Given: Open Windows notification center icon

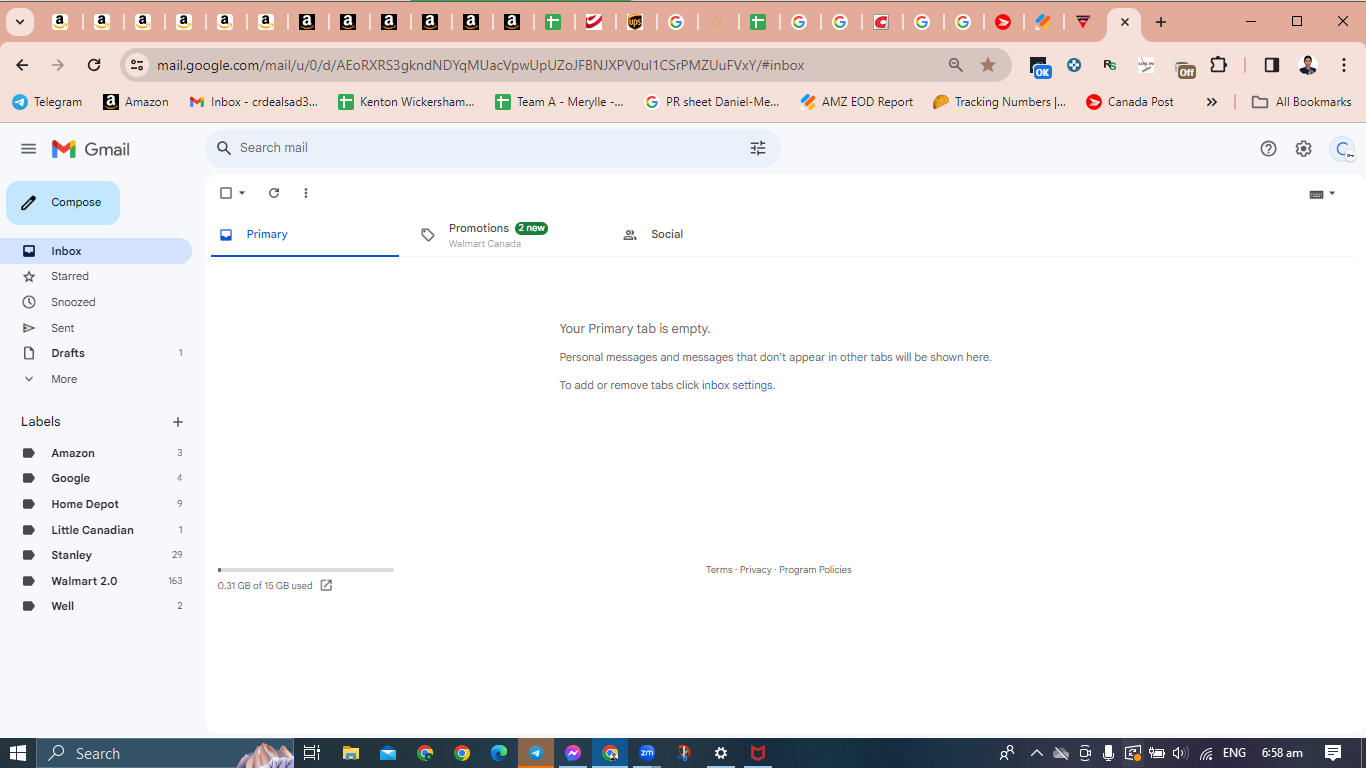Looking at the screenshot, I should click(x=1333, y=753).
